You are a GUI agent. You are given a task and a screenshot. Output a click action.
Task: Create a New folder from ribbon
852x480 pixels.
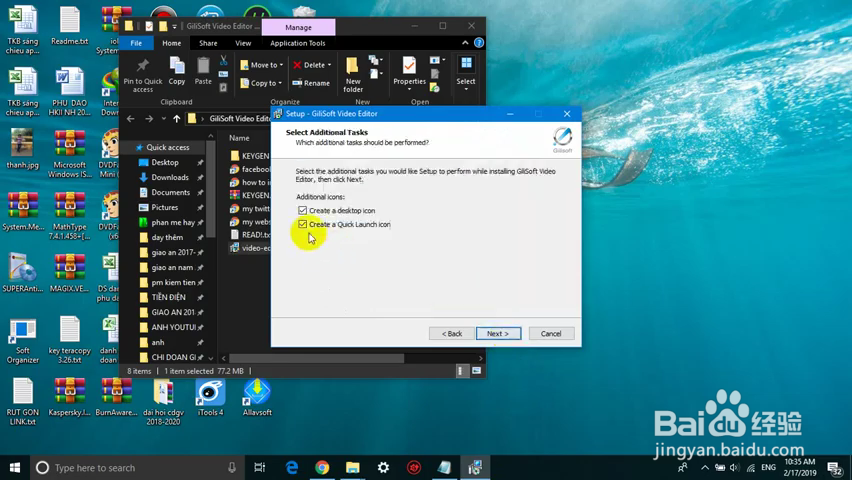coord(353,74)
